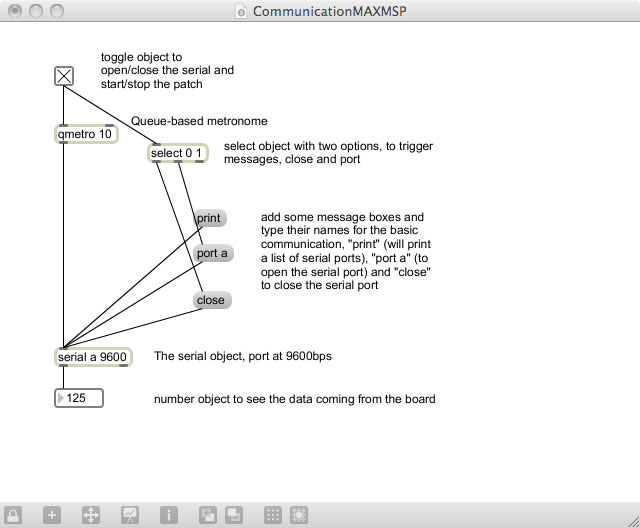
Task: Click the document icon in title bar
Action: pyautogui.click(x=239, y=12)
